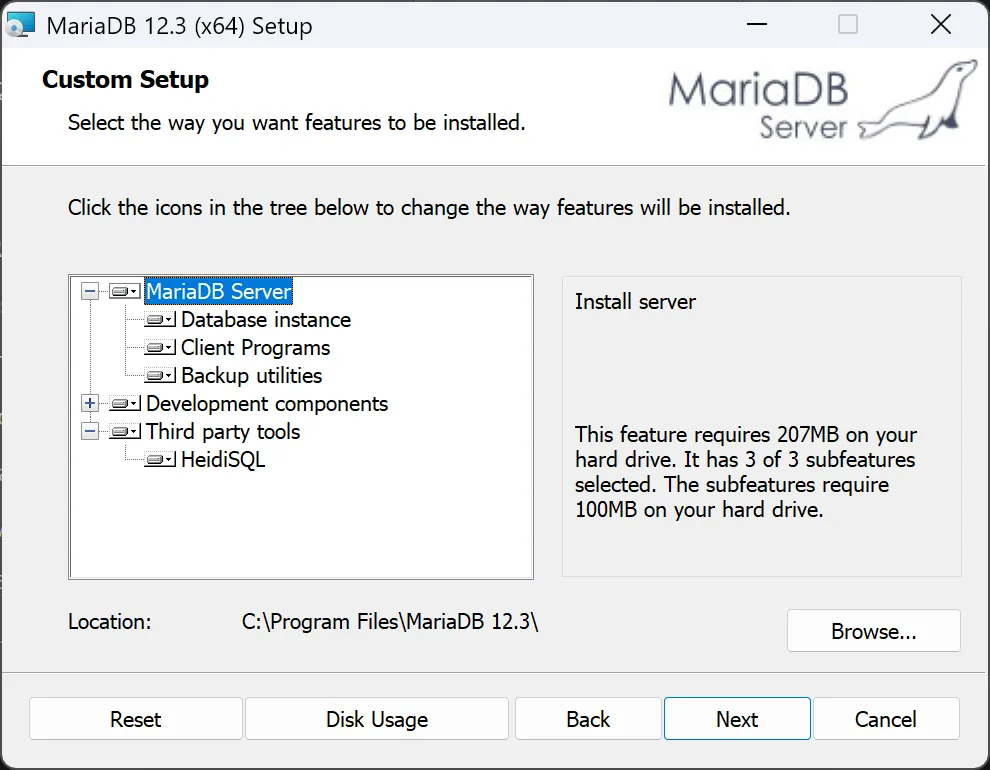Click the 'This feature requires 207MB' text
The height and width of the screenshot is (770, 990).
(746, 472)
